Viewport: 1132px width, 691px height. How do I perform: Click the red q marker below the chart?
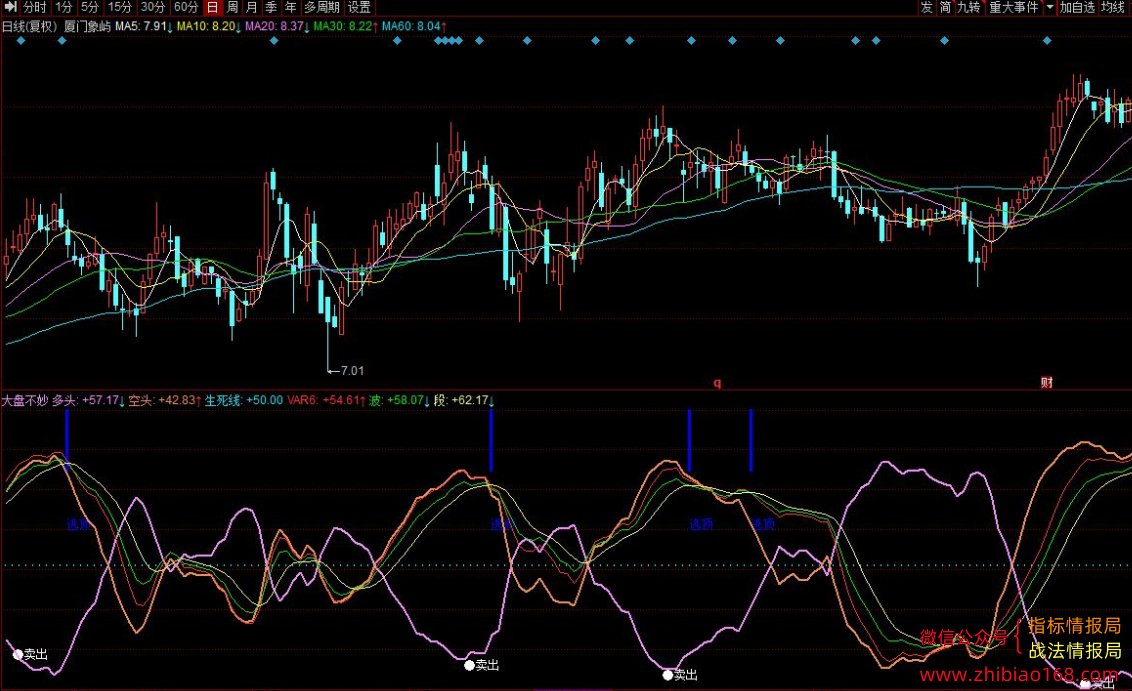[717, 383]
